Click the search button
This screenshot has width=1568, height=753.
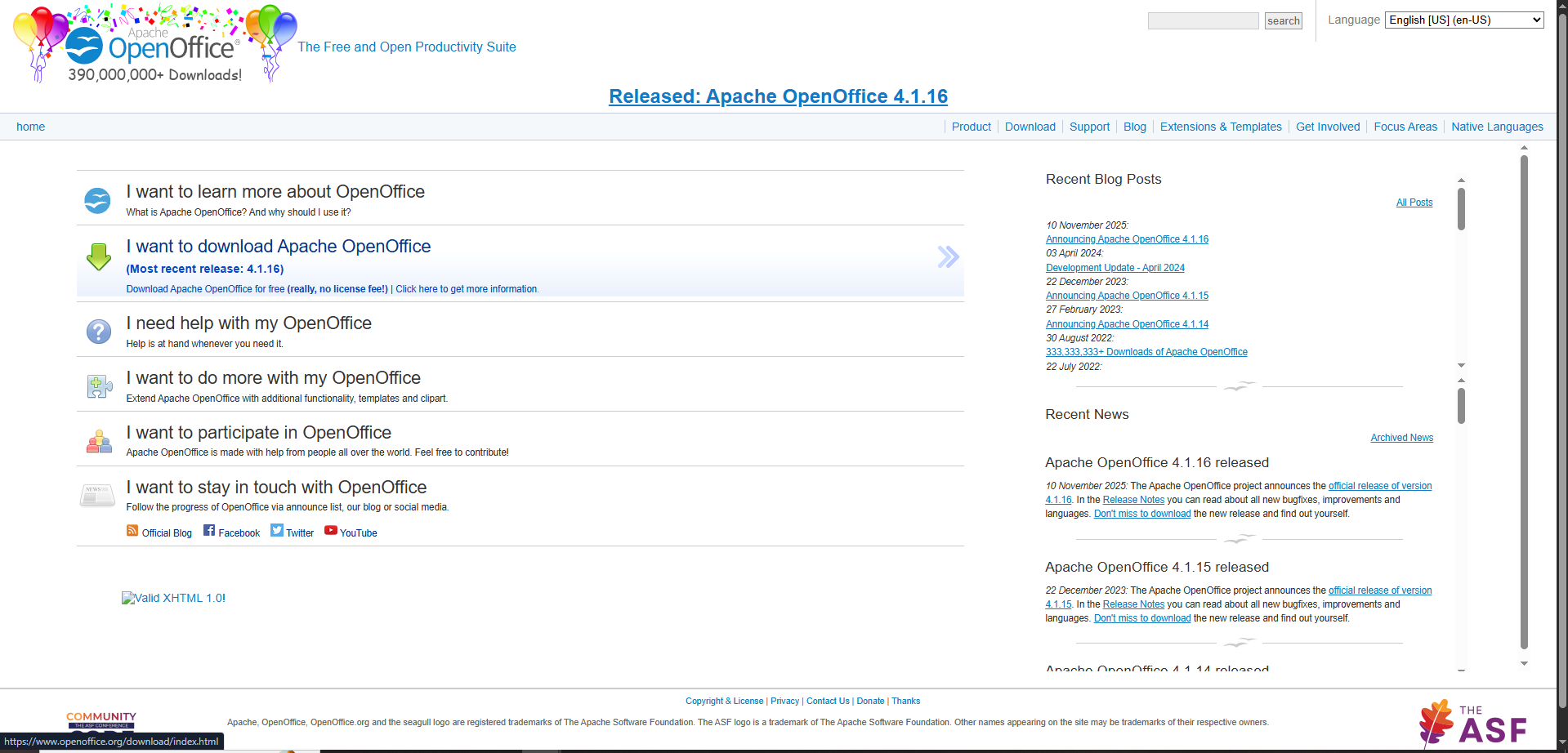click(1283, 21)
